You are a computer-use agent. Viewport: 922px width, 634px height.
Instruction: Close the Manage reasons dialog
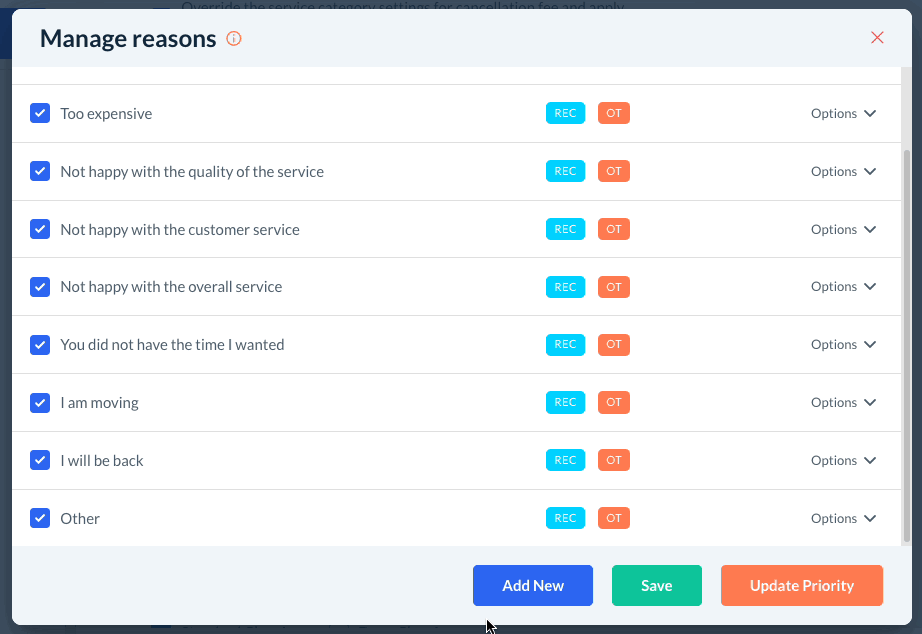[x=877, y=38]
